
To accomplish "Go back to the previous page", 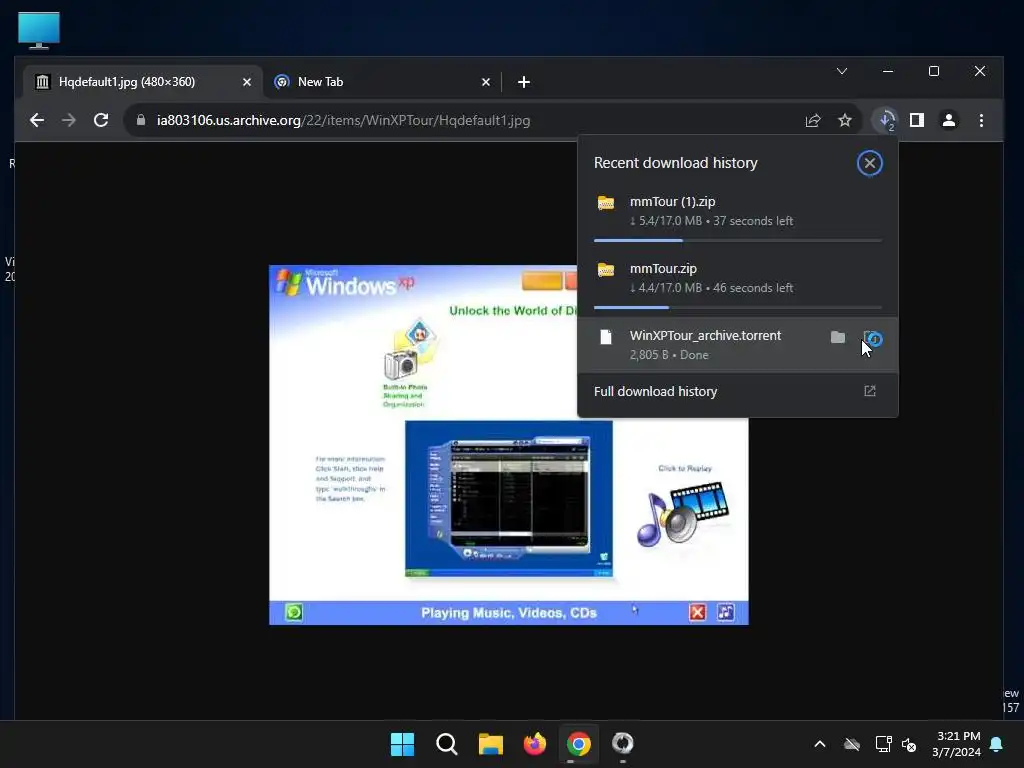I will pyautogui.click(x=37, y=120).
